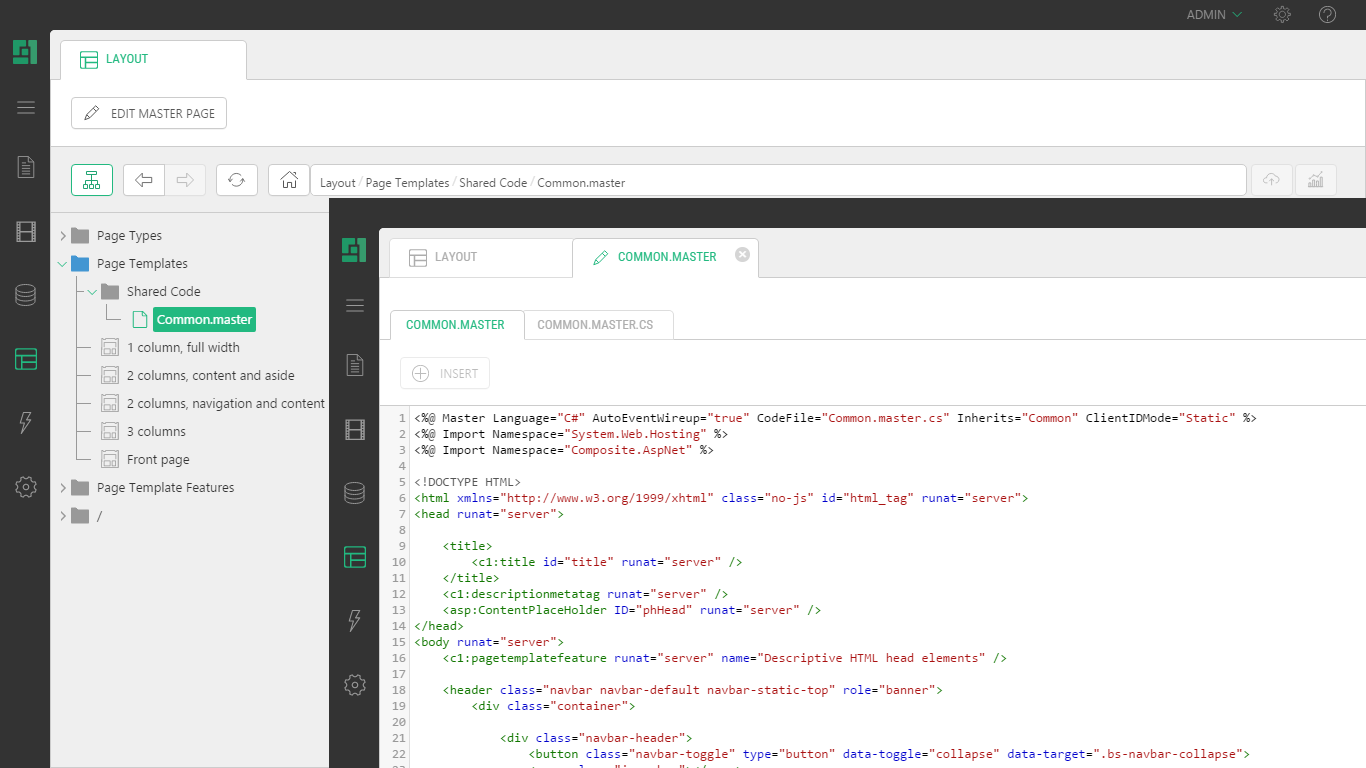Collapse the Page Templates folder
The height and width of the screenshot is (768, 1366).
point(63,264)
